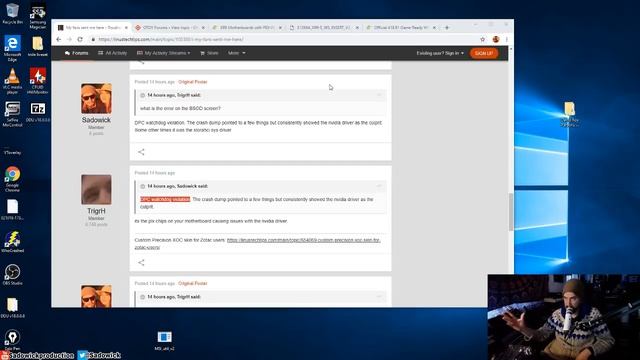Launch OBS Studio from the desktop
Image resolution: width=640 pixels, height=360 pixels.
click(x=12, y=274)
